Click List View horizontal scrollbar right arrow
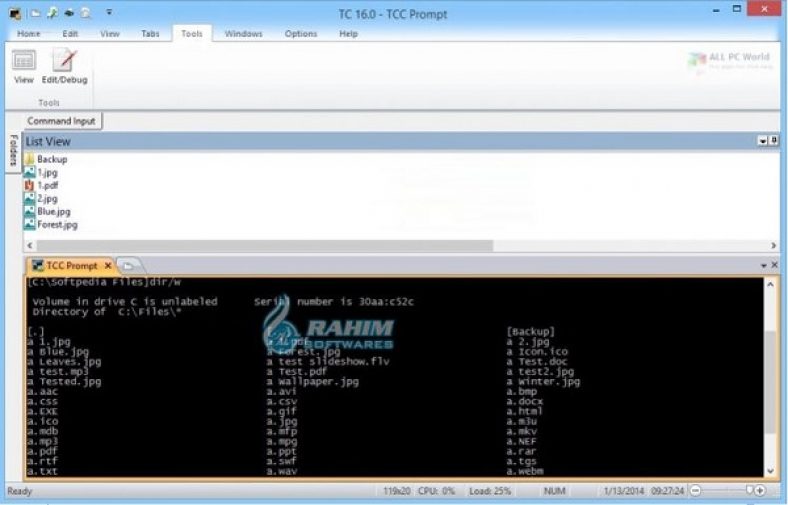This screenshot has width=788, height=505. [773, 246]
